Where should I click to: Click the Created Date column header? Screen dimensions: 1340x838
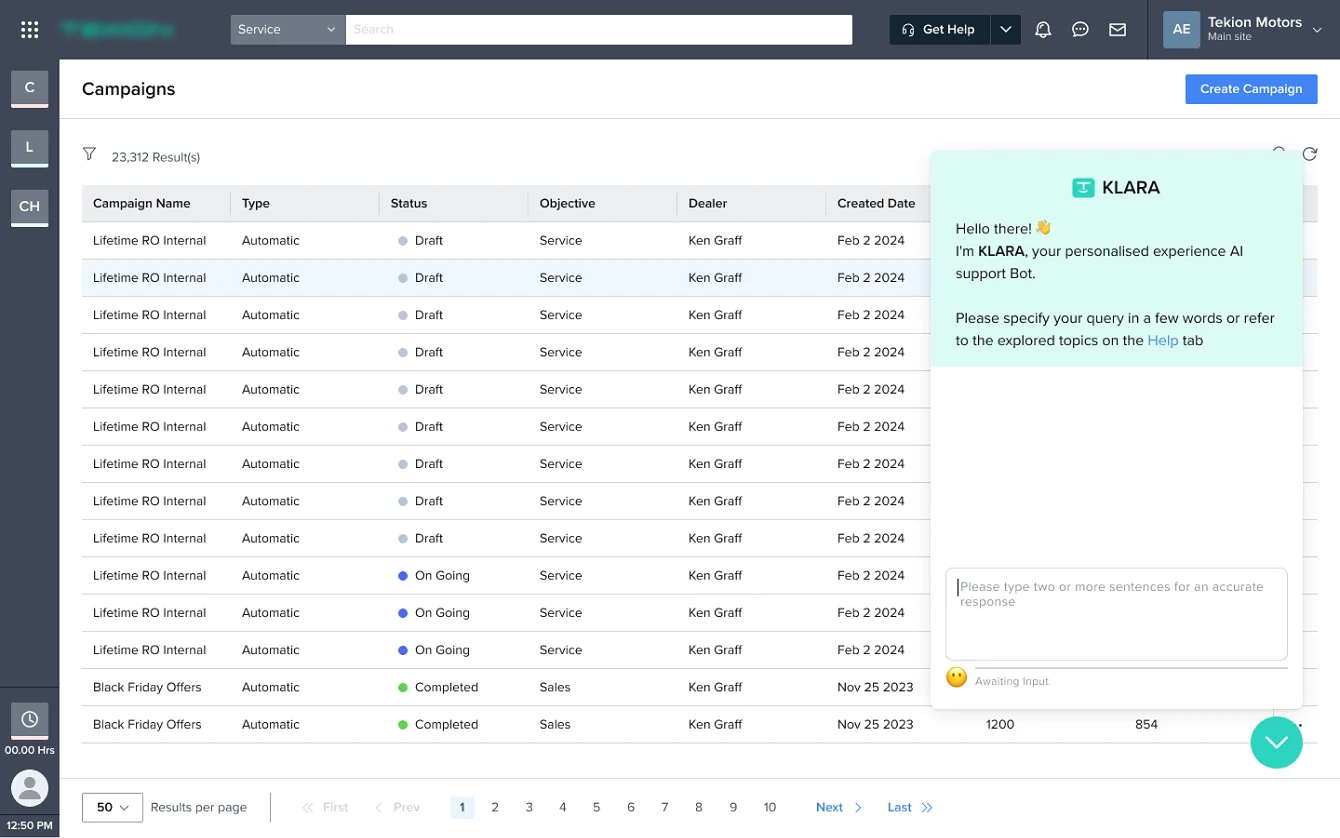(876, 203)
